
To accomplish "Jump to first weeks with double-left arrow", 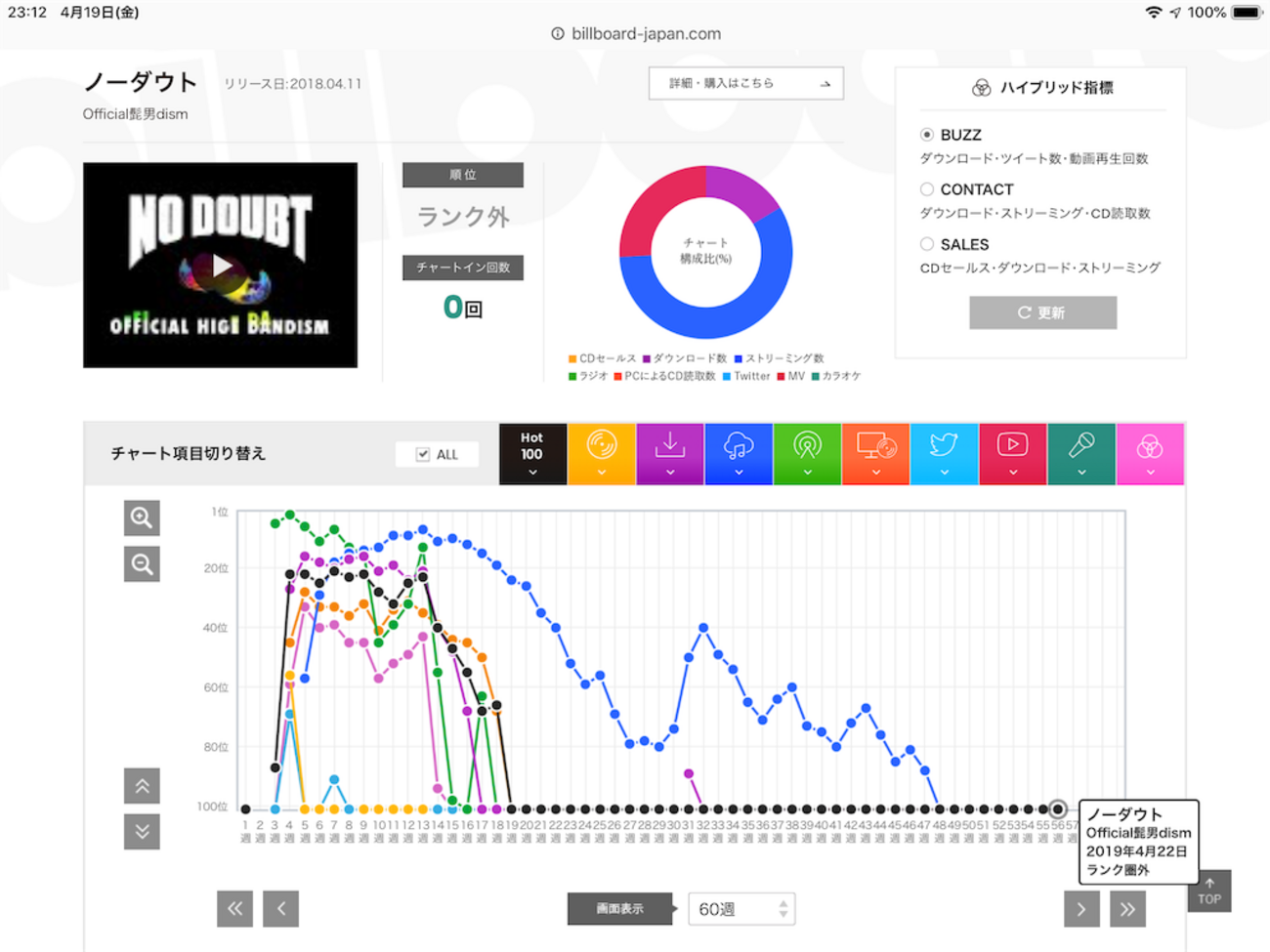I will pos(234,908).
